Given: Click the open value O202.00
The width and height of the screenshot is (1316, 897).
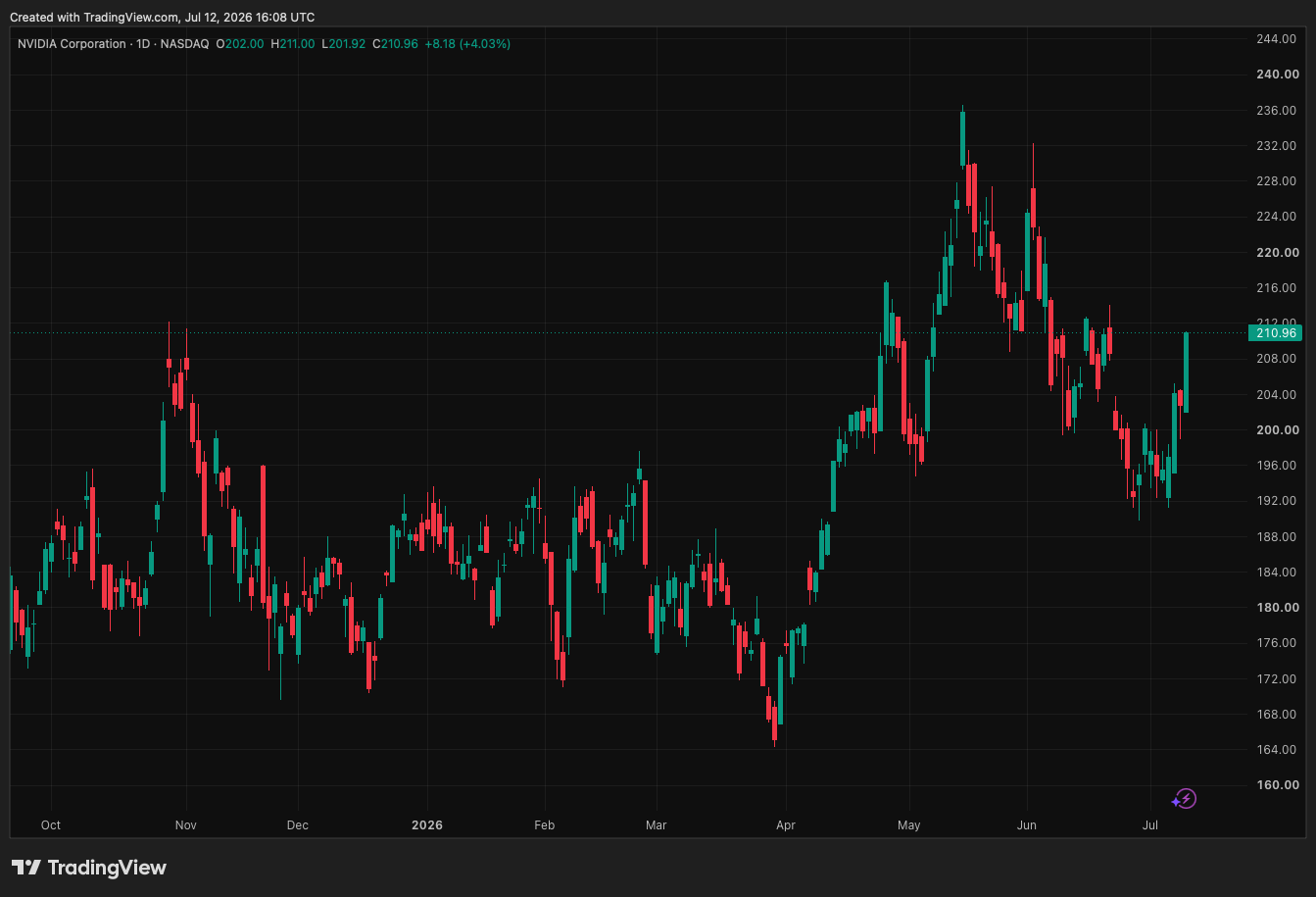Looking at the screenshot, I should tap(240, 43).
